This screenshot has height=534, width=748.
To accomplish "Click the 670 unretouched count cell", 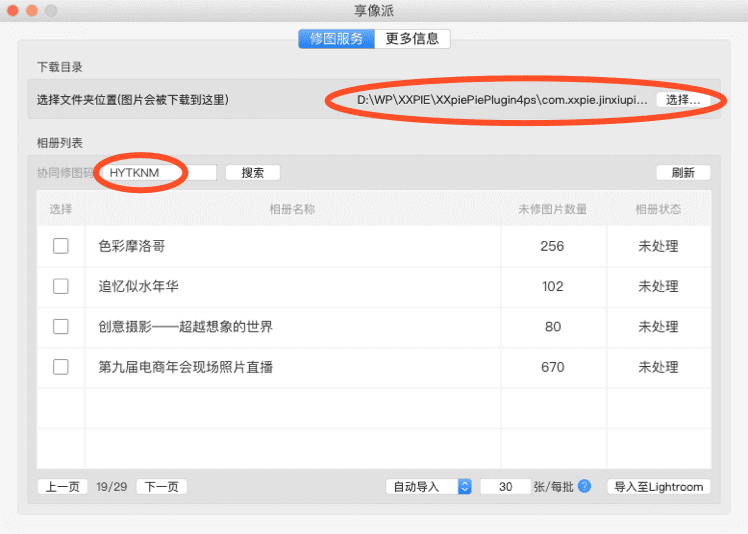I will coord(552,367).
